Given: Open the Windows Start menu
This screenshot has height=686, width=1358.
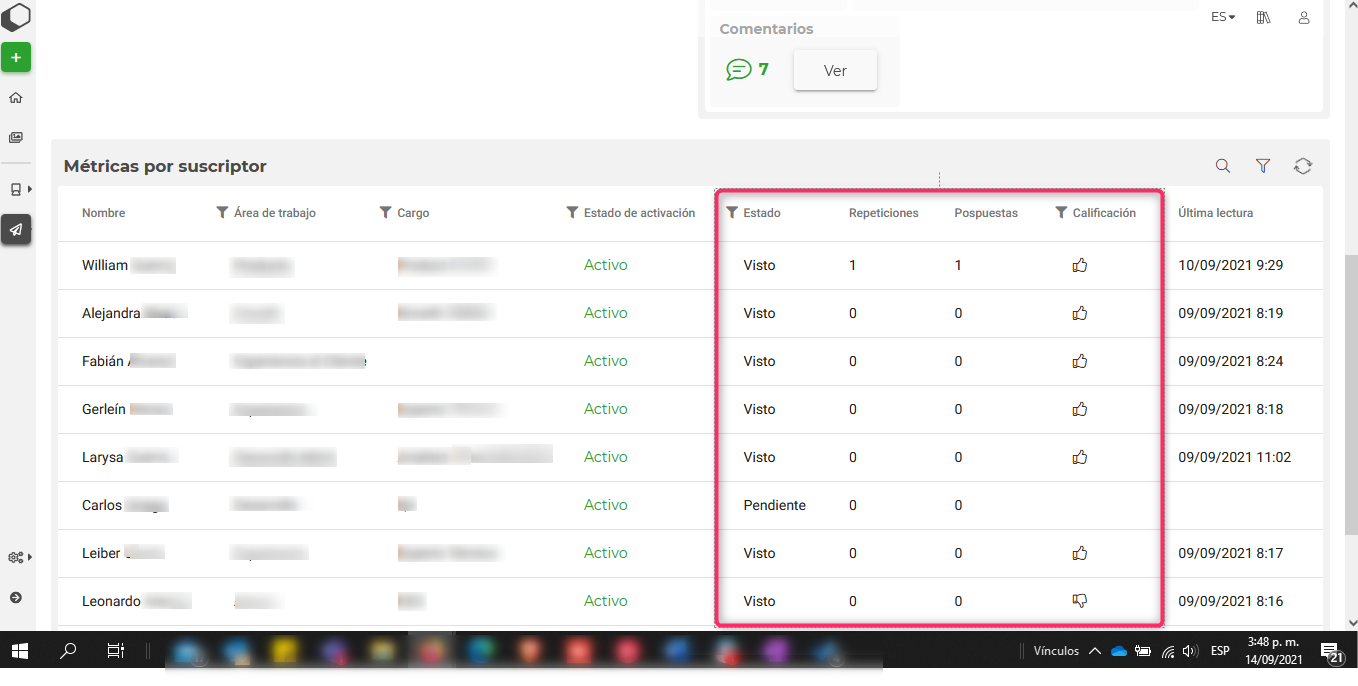Looking at the screenshot, I should 20,651.
